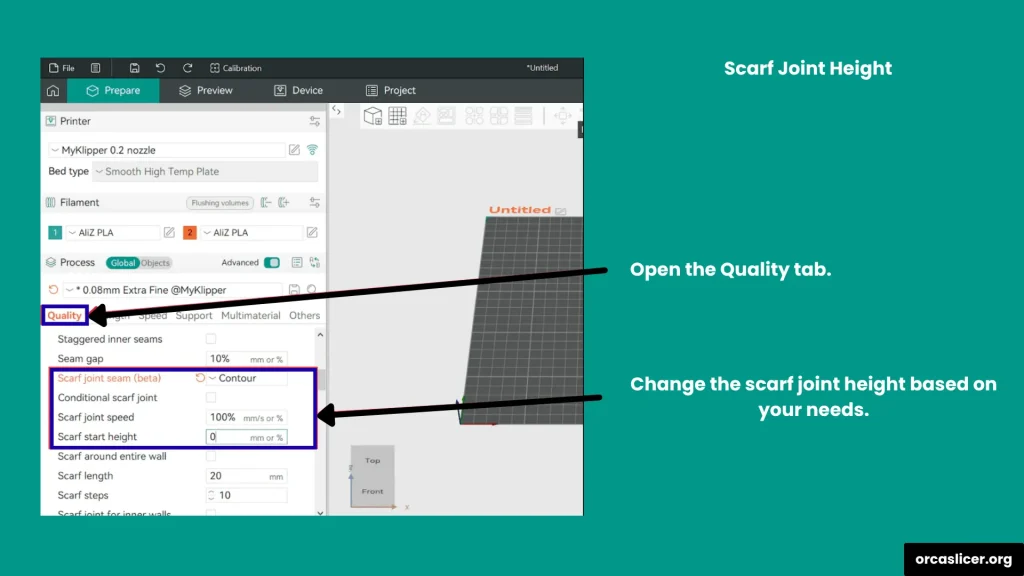1024x576 pixels.
Task: Check the Conditional scarf joint box
Action: coord(211,398)
